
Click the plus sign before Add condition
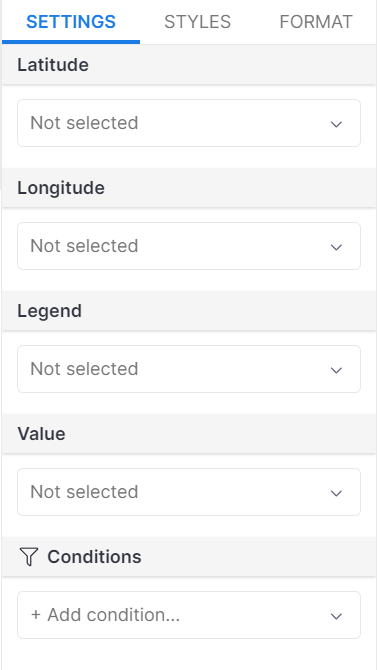click(x=36, y=615)
